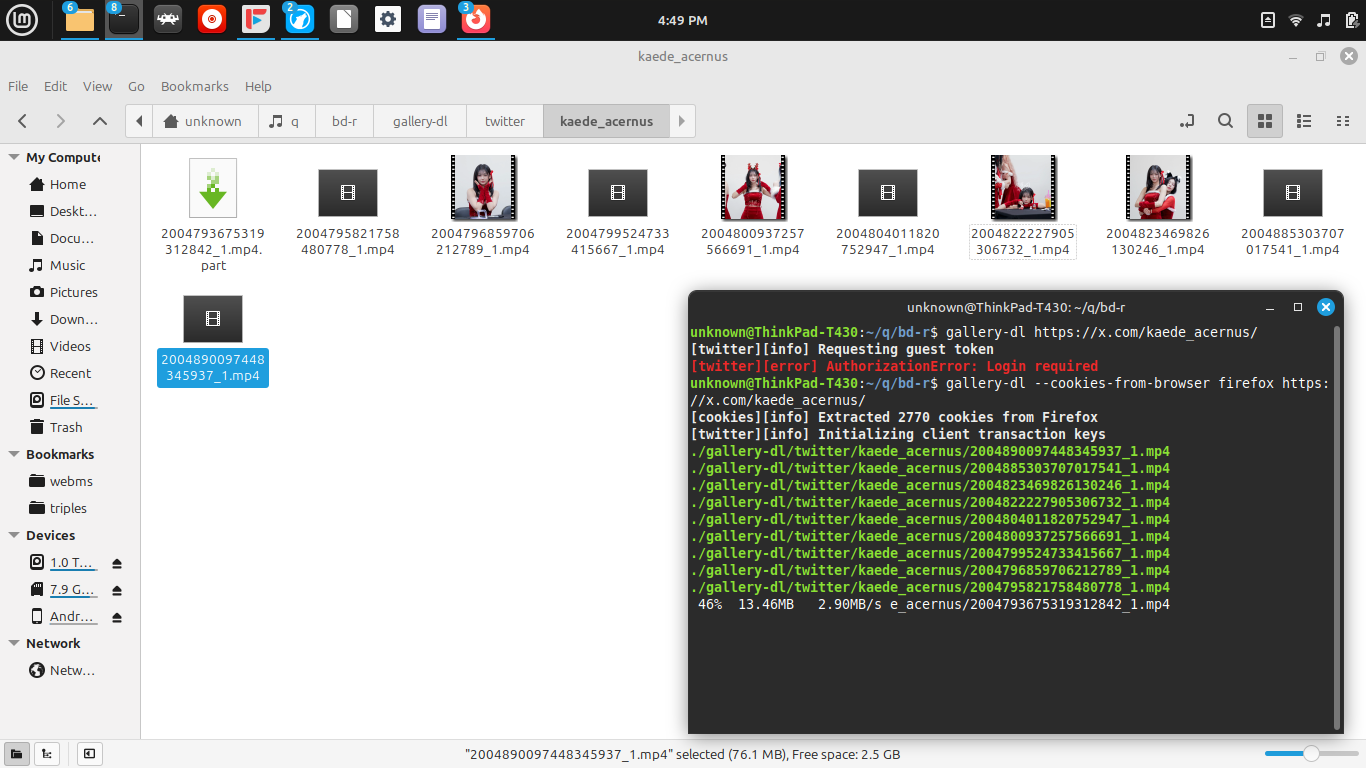Open the File menu
This screenshot has width=1366, height=768.
[18, 86]
